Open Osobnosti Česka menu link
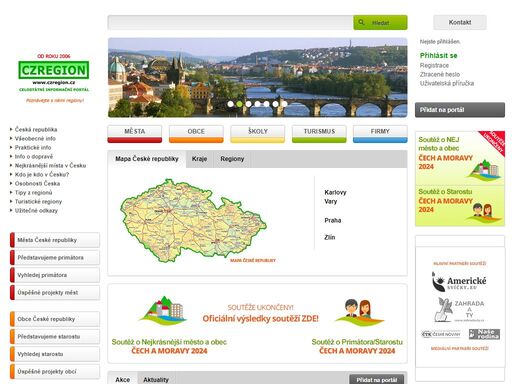Image resolution: width=512 pixels, height=384 pixels. (37, 183)
